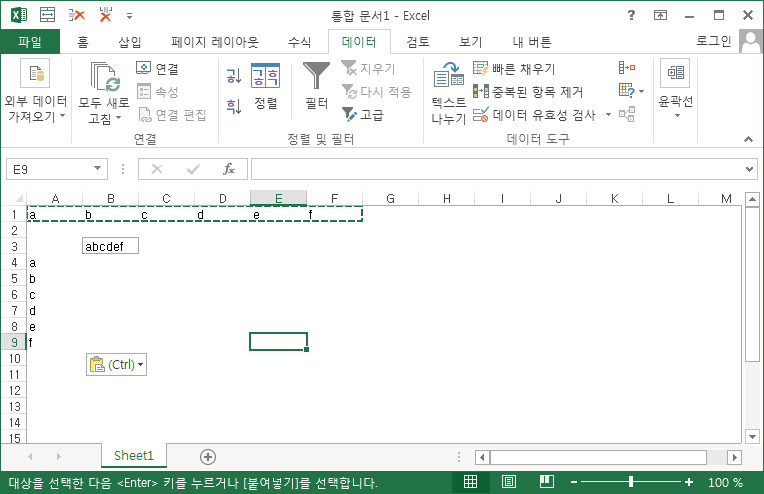
Task: Click the zoom out minus button
Action: 573,482
